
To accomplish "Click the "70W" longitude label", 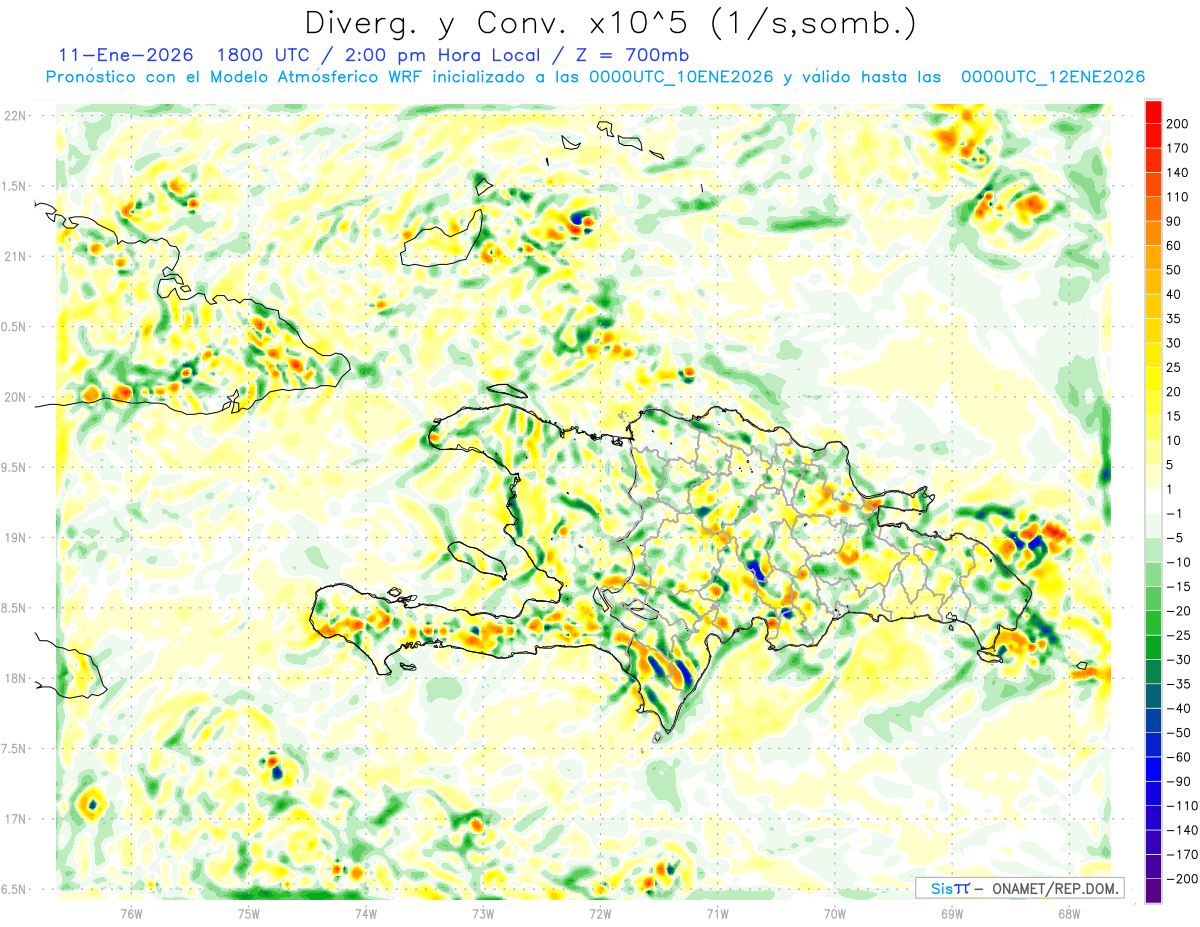I will (835, 912).
